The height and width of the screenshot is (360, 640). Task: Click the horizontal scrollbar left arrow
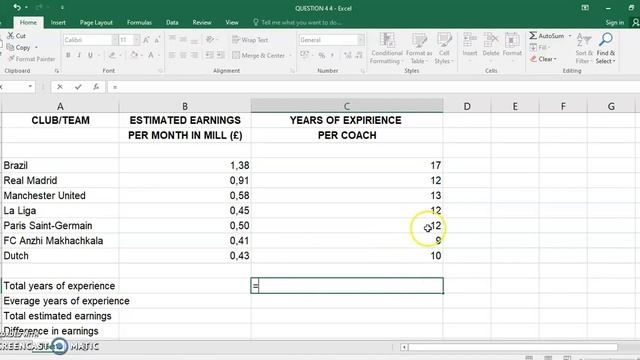(404, 347)
